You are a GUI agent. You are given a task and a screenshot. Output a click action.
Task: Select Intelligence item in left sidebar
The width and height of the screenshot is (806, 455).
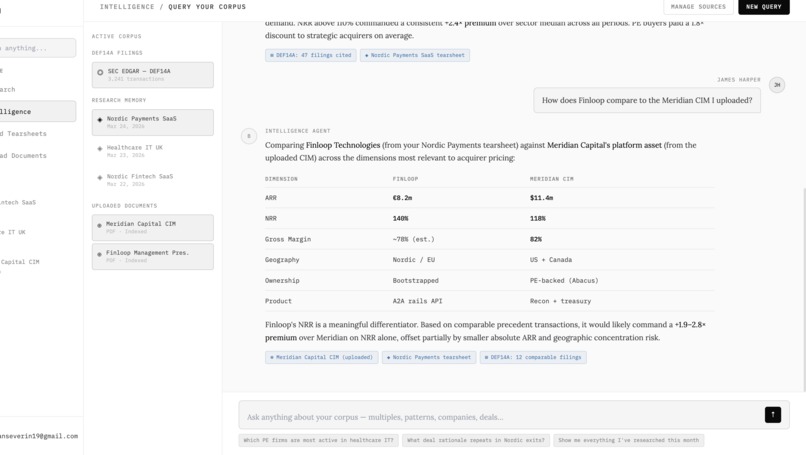pos(38,112)
